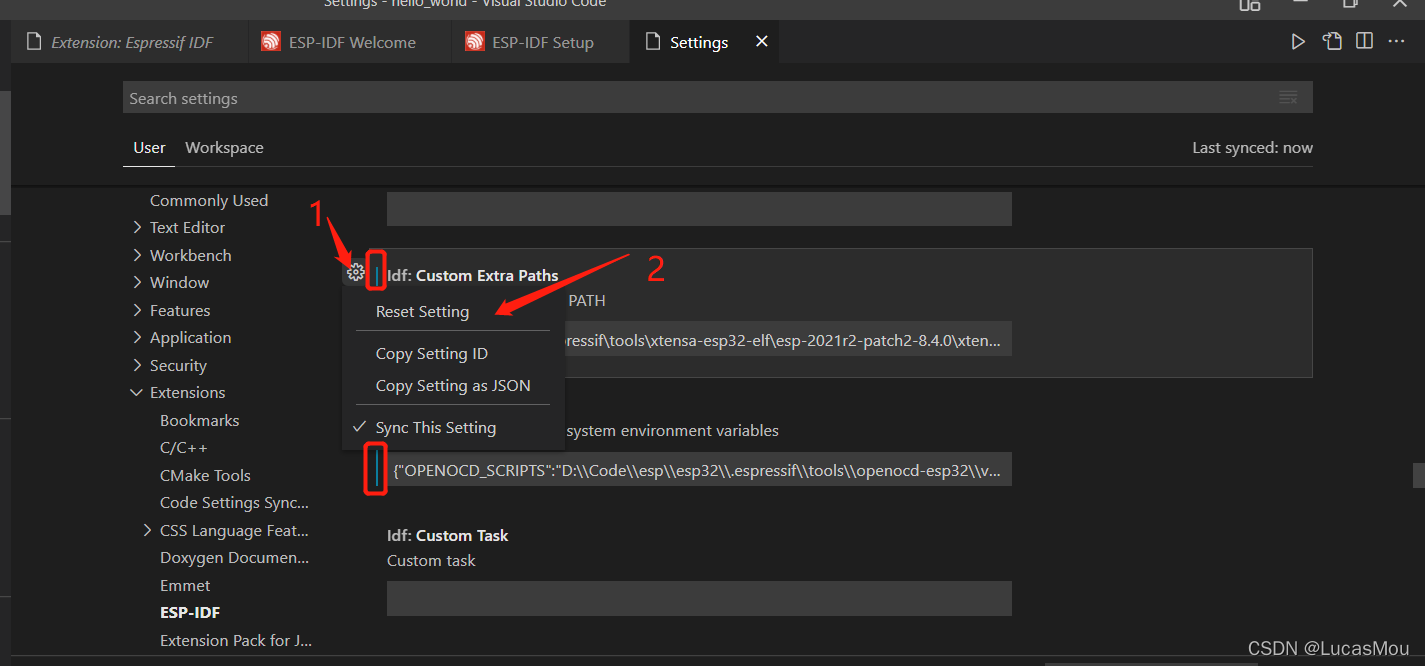The height and width of the screenshot is (666, 1425).
Task: Click the Idf: Custom Task heading
Action: pos(448,536)
